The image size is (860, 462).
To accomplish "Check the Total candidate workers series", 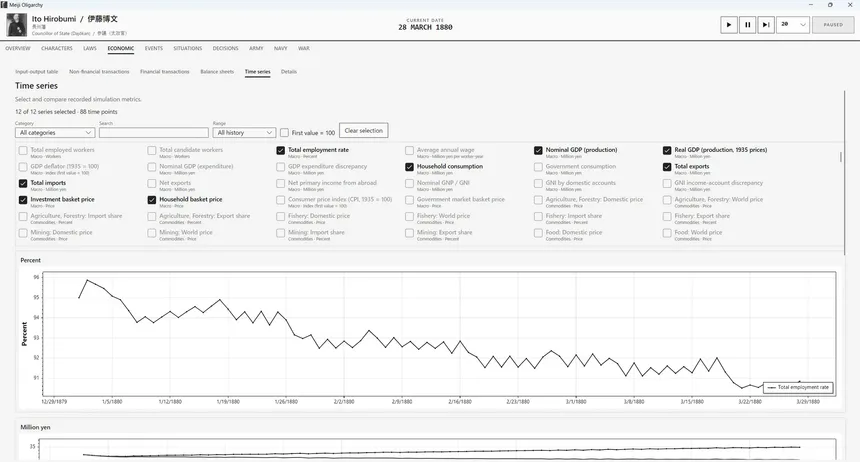I will [151, 150].
